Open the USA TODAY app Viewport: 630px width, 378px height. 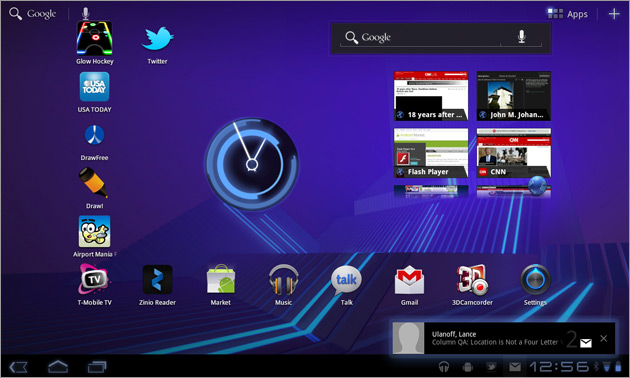[x=94, y=92]
